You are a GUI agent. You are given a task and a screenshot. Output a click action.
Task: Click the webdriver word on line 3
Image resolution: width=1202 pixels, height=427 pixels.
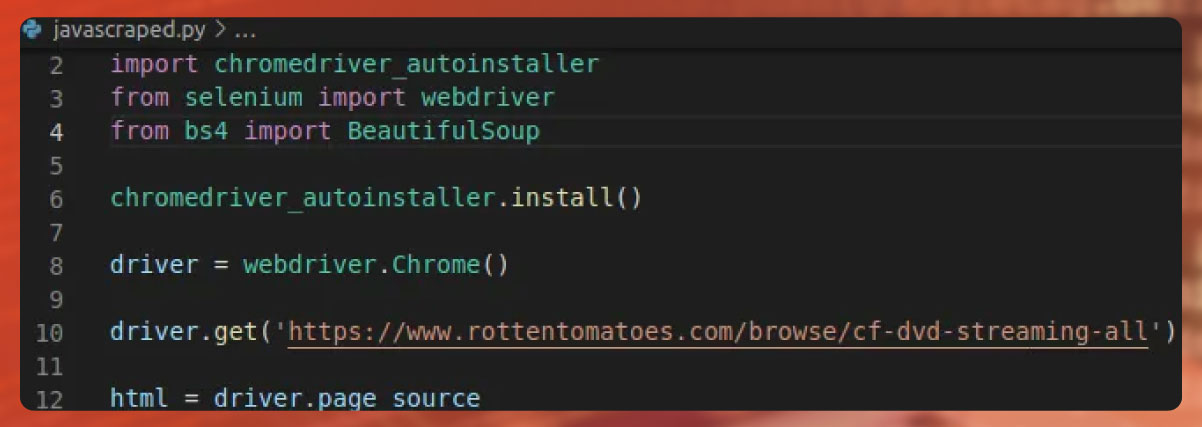tap(488, 98)
